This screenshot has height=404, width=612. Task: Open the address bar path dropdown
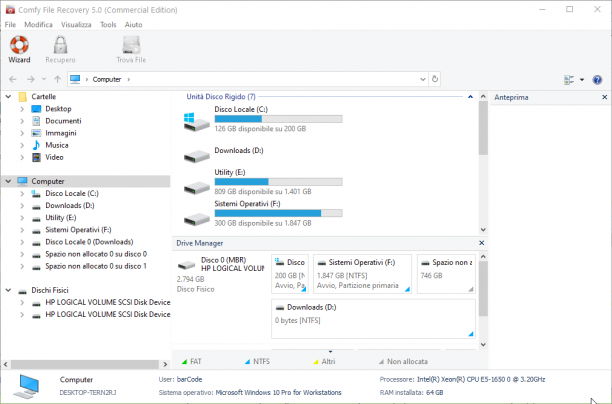(422, 79)
